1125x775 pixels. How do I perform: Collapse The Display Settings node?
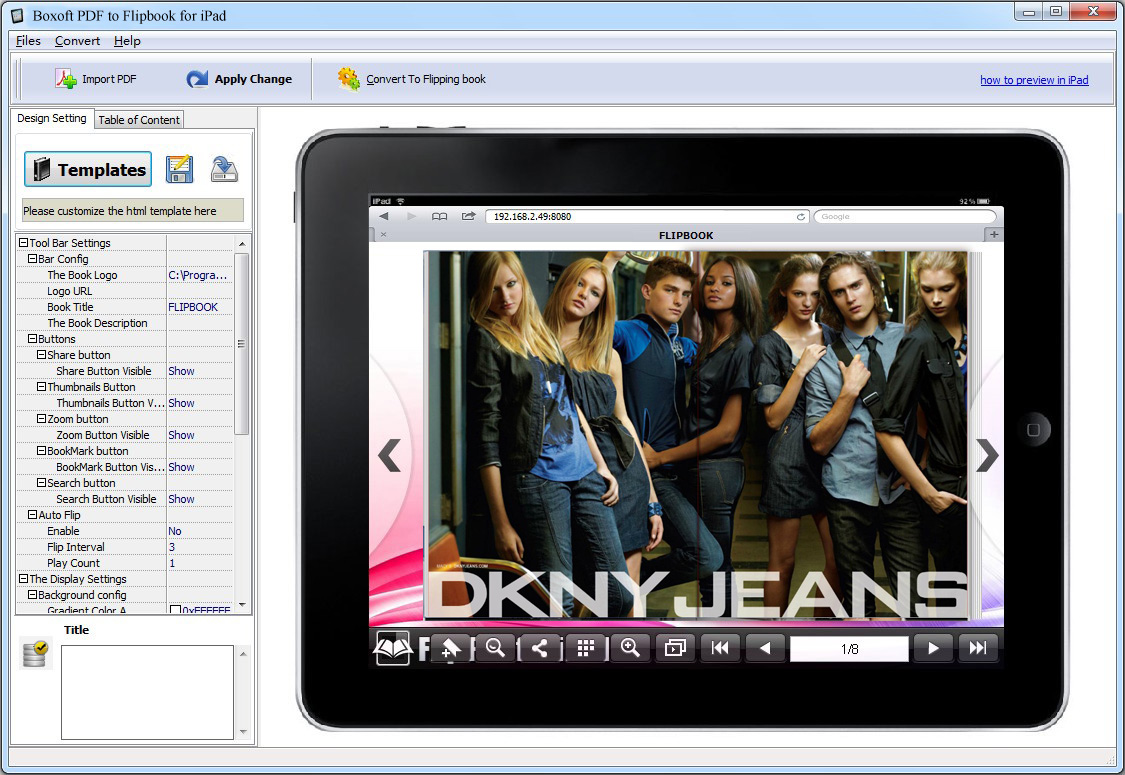pyautogui.click(x=23, y=578)
